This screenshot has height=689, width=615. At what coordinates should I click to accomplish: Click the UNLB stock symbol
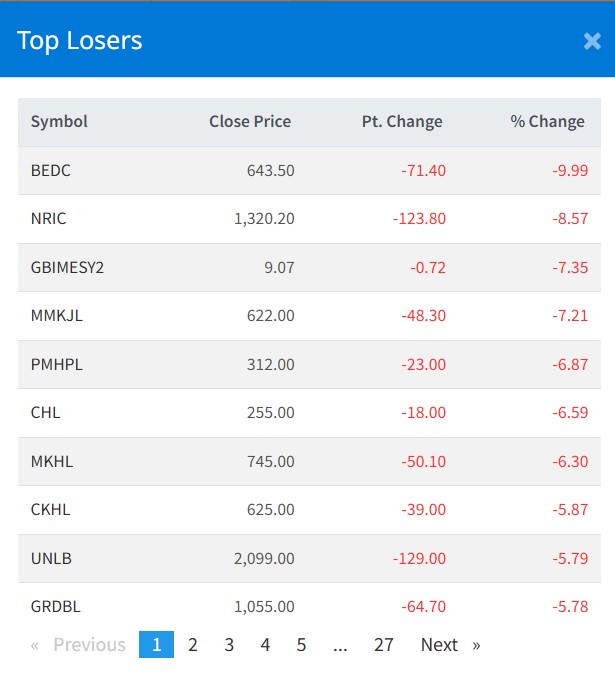click(x=51, y=558)
